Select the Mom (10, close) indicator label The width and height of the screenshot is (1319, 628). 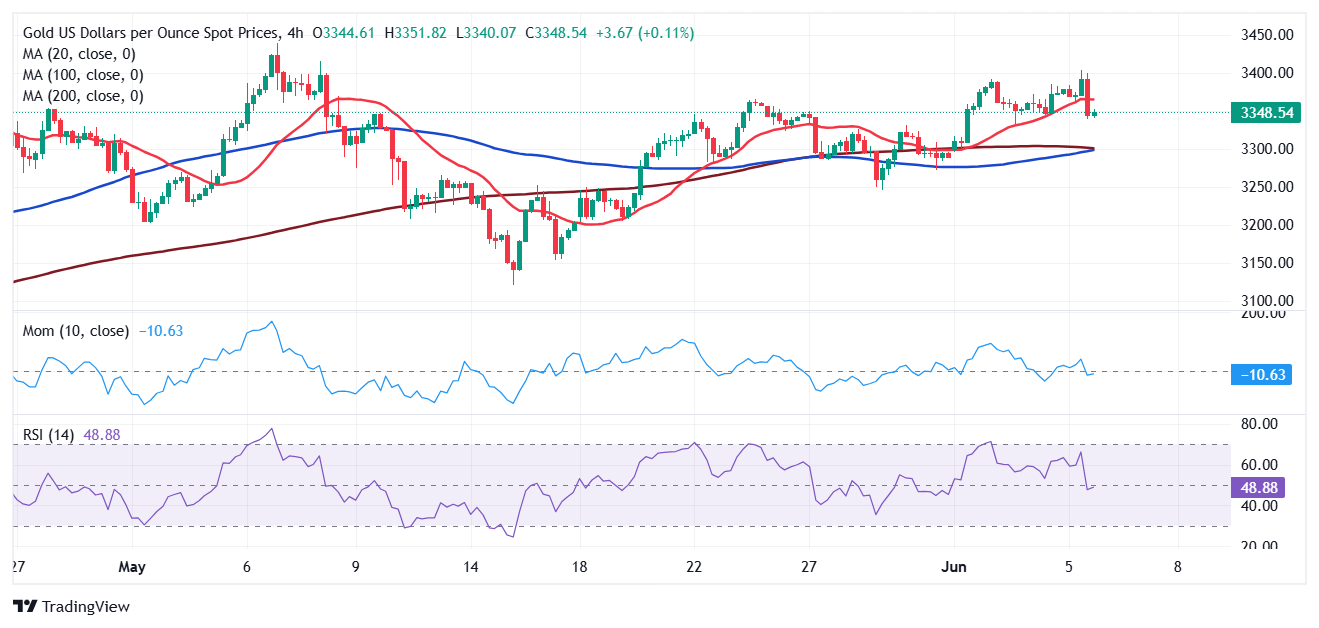coord(75,331)
